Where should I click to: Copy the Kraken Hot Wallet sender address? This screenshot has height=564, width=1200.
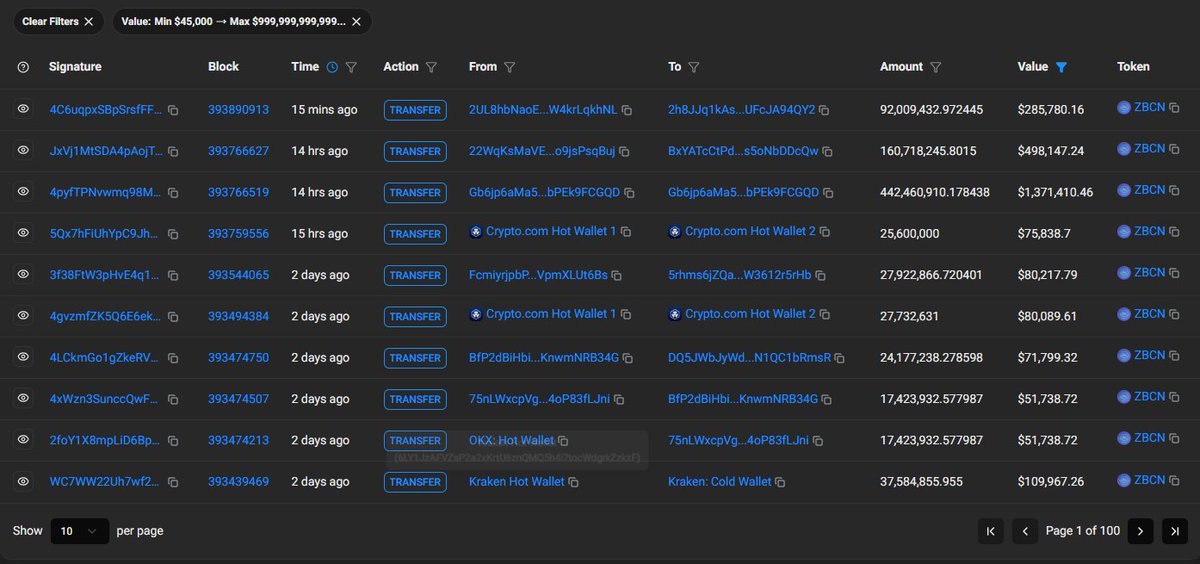(574, 482)
